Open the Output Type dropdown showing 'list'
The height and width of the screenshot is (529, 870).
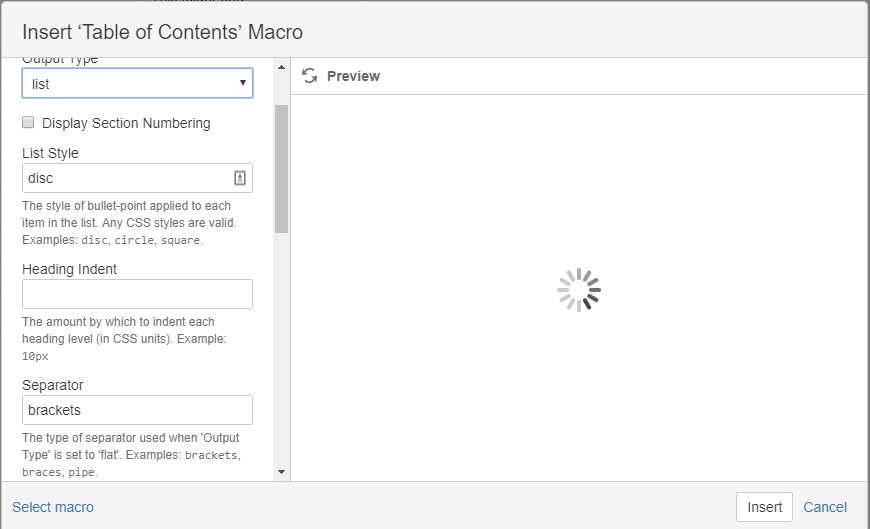click(137, 84)
